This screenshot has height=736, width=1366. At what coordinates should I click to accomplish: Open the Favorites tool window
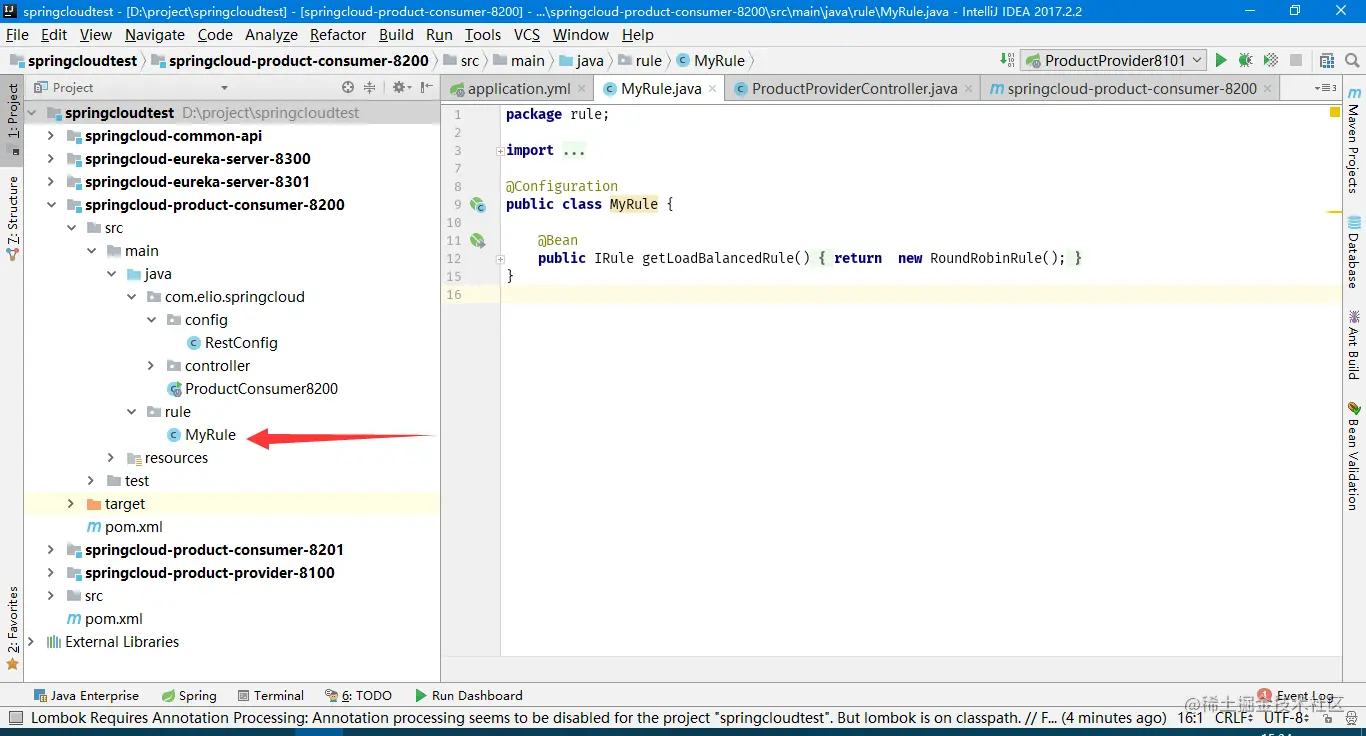point(12,628)
